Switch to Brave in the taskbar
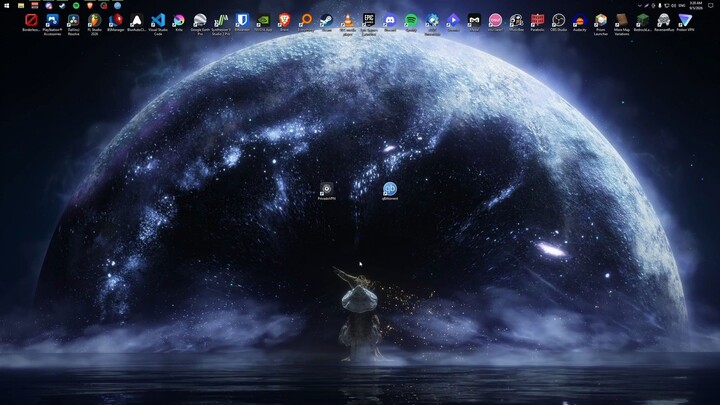Screen dimensions: 720x405 90,6
